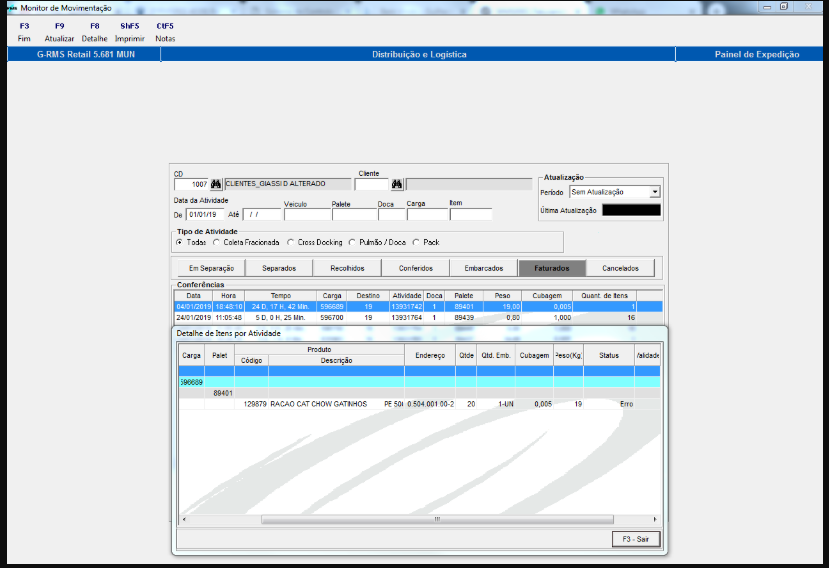Click the Cliente code input field
Image resolution: width=829 pixels, height=568 pixels.
(x=372, y=184)
